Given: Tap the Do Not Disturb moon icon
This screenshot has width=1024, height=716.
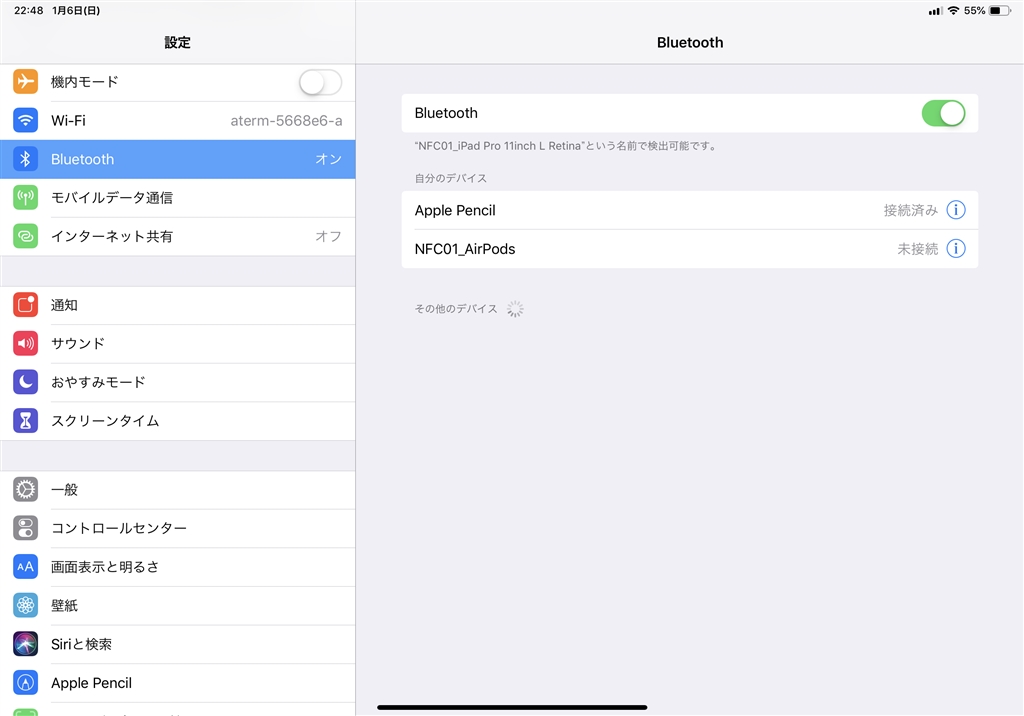Looking at the screenshot, I should 25,382.
